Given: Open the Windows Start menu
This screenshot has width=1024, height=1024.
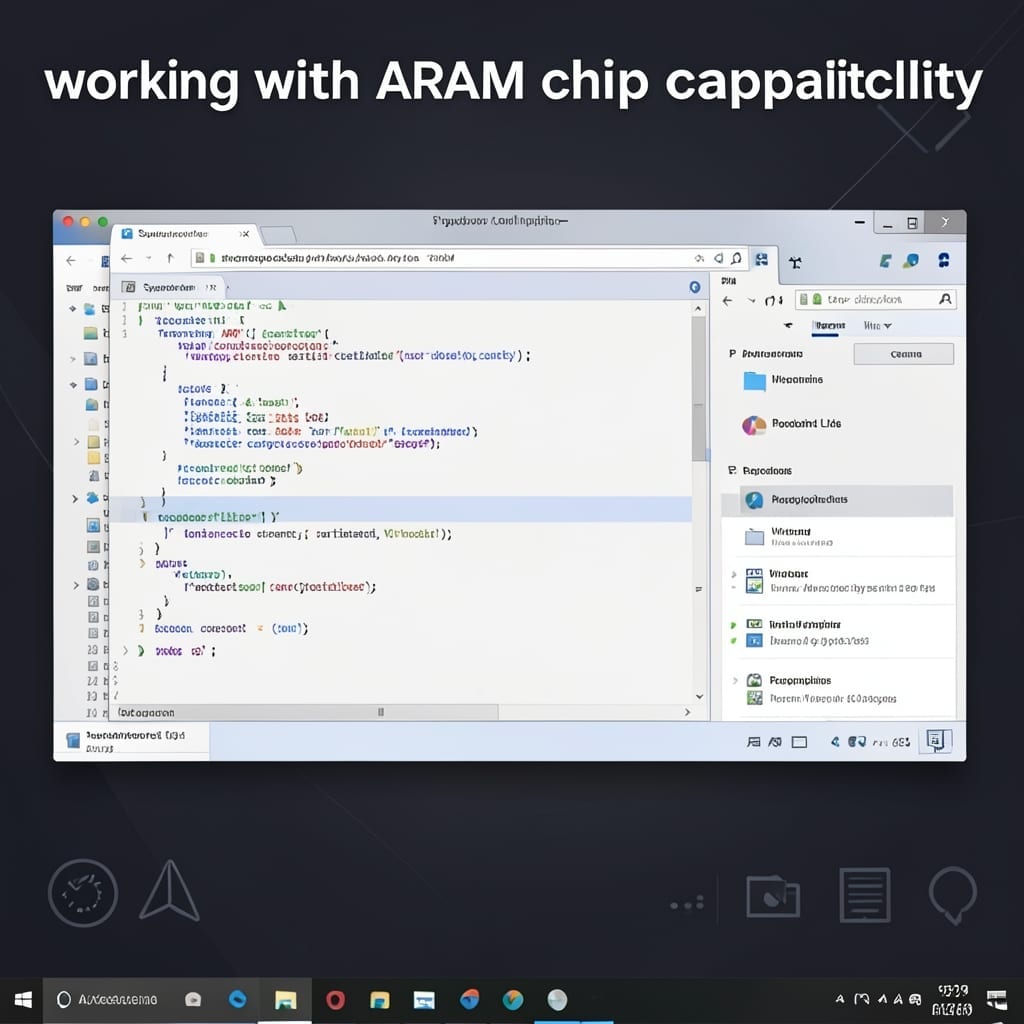Looking at the screenshot, I should click(x=23, y=1000).
